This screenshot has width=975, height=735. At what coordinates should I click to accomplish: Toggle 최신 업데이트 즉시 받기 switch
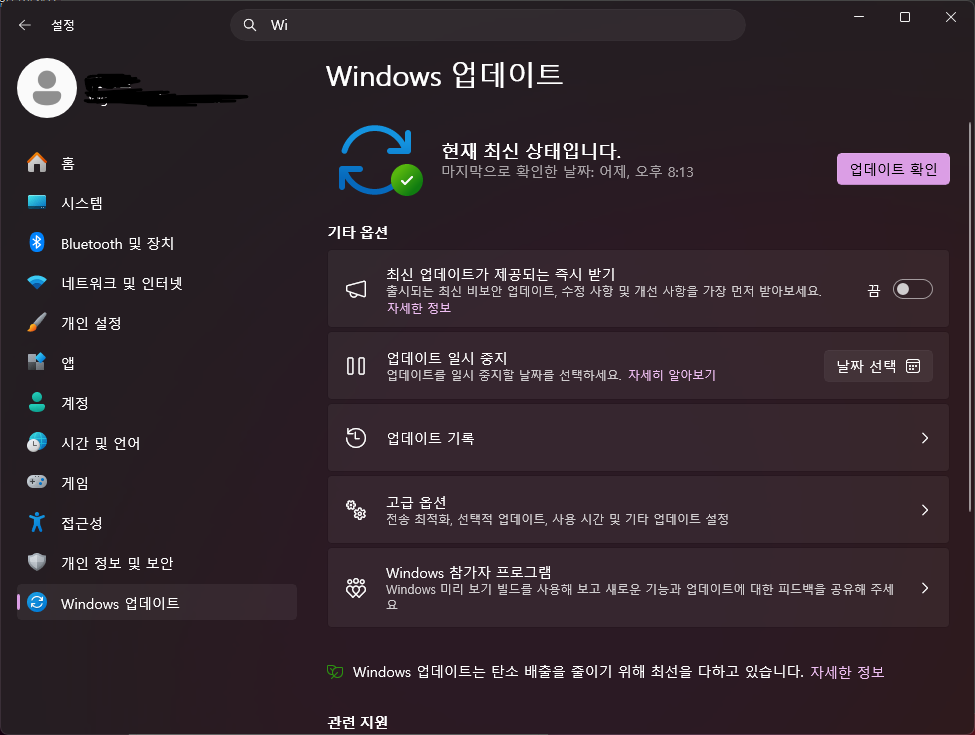tap(912, 289)
